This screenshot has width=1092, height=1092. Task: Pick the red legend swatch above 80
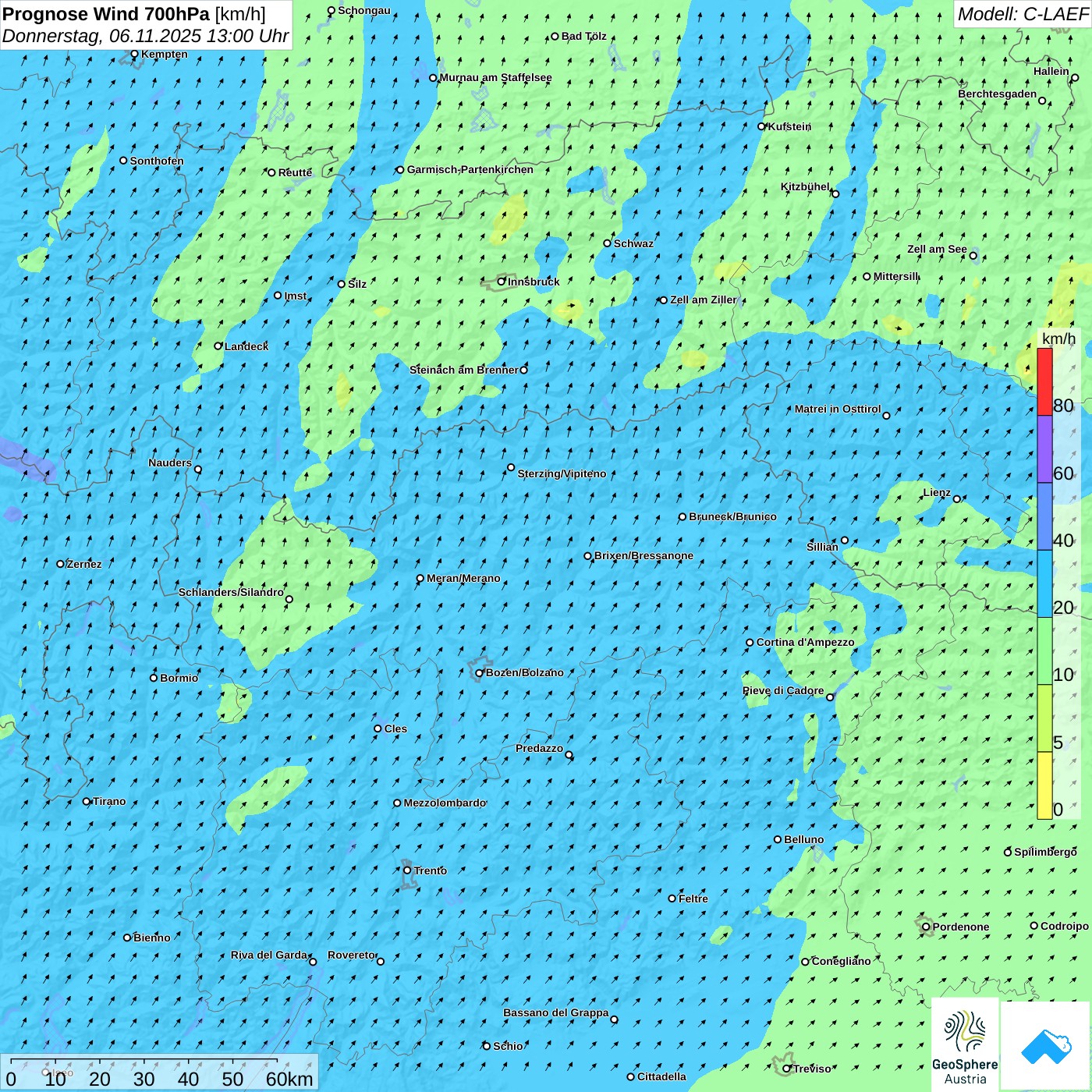(1044, 381)
